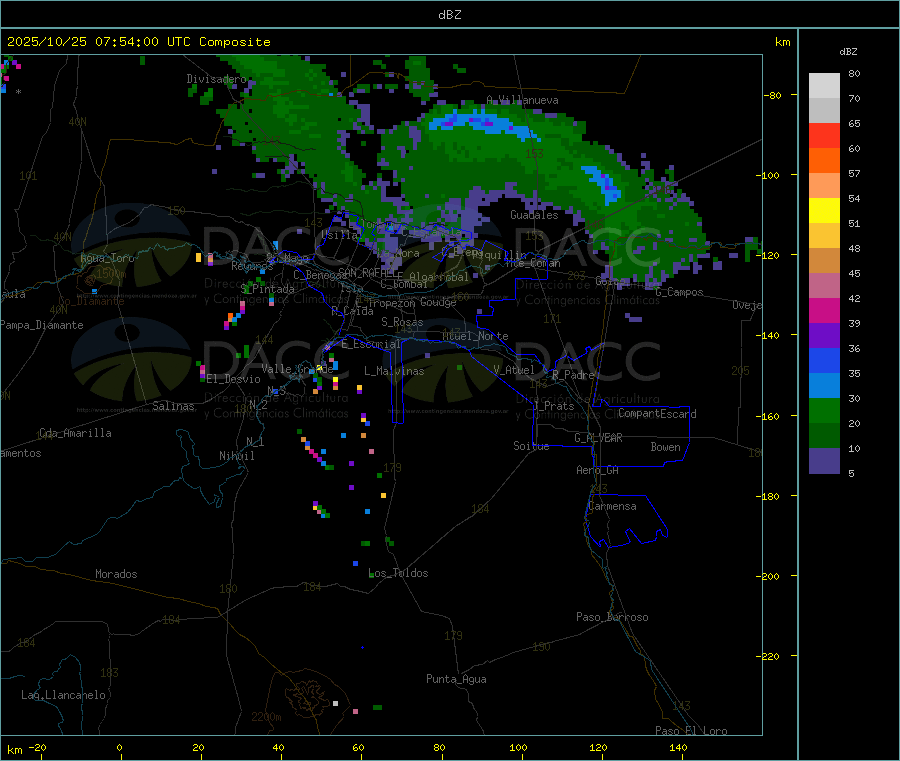Click the '-20' tick on the bottom km axis

tap(37, 747)
